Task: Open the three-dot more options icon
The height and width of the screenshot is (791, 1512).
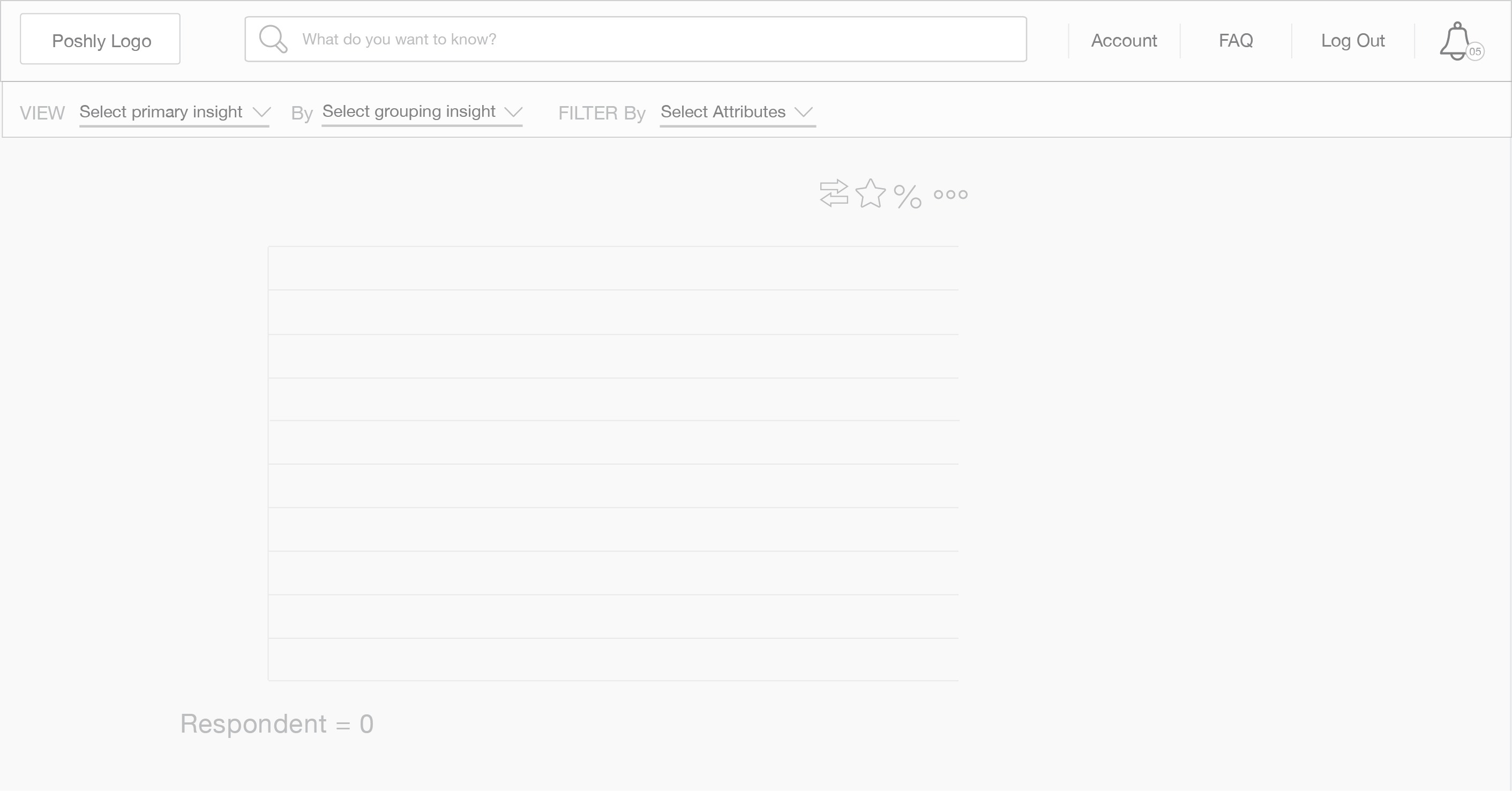Action: coord(950,195)
